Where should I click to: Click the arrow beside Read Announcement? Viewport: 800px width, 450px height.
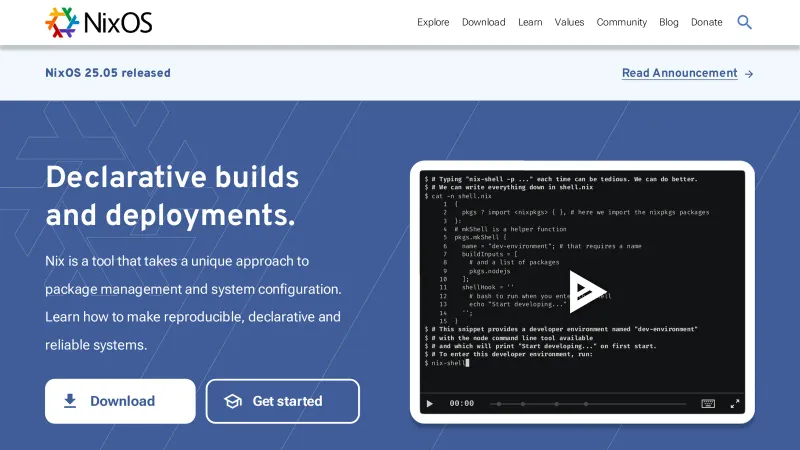coord(749,73)
